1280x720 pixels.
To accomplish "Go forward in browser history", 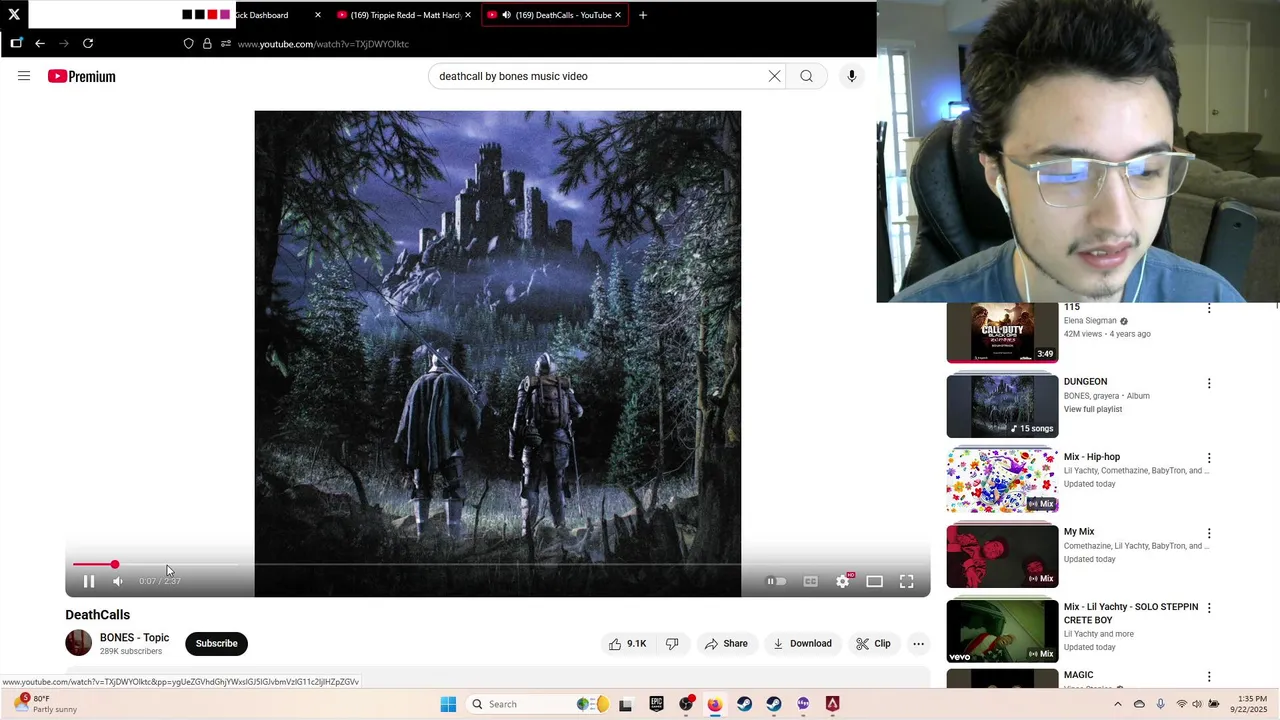I will tap(64, 44).
